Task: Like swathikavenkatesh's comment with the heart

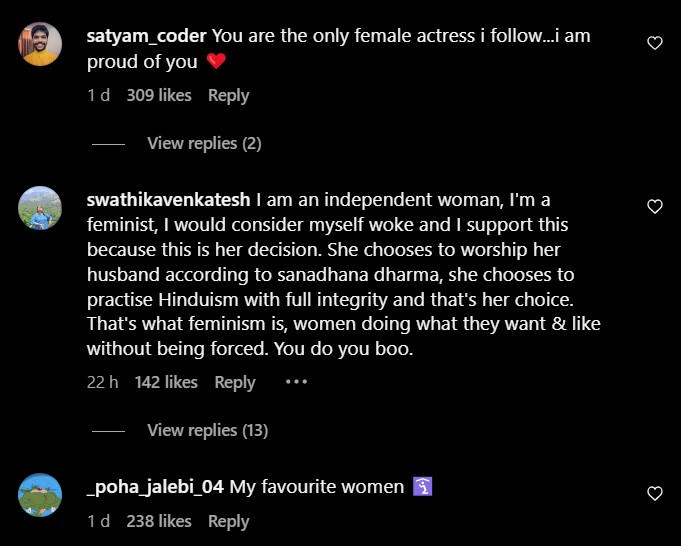Action: (x=655, y=207)
